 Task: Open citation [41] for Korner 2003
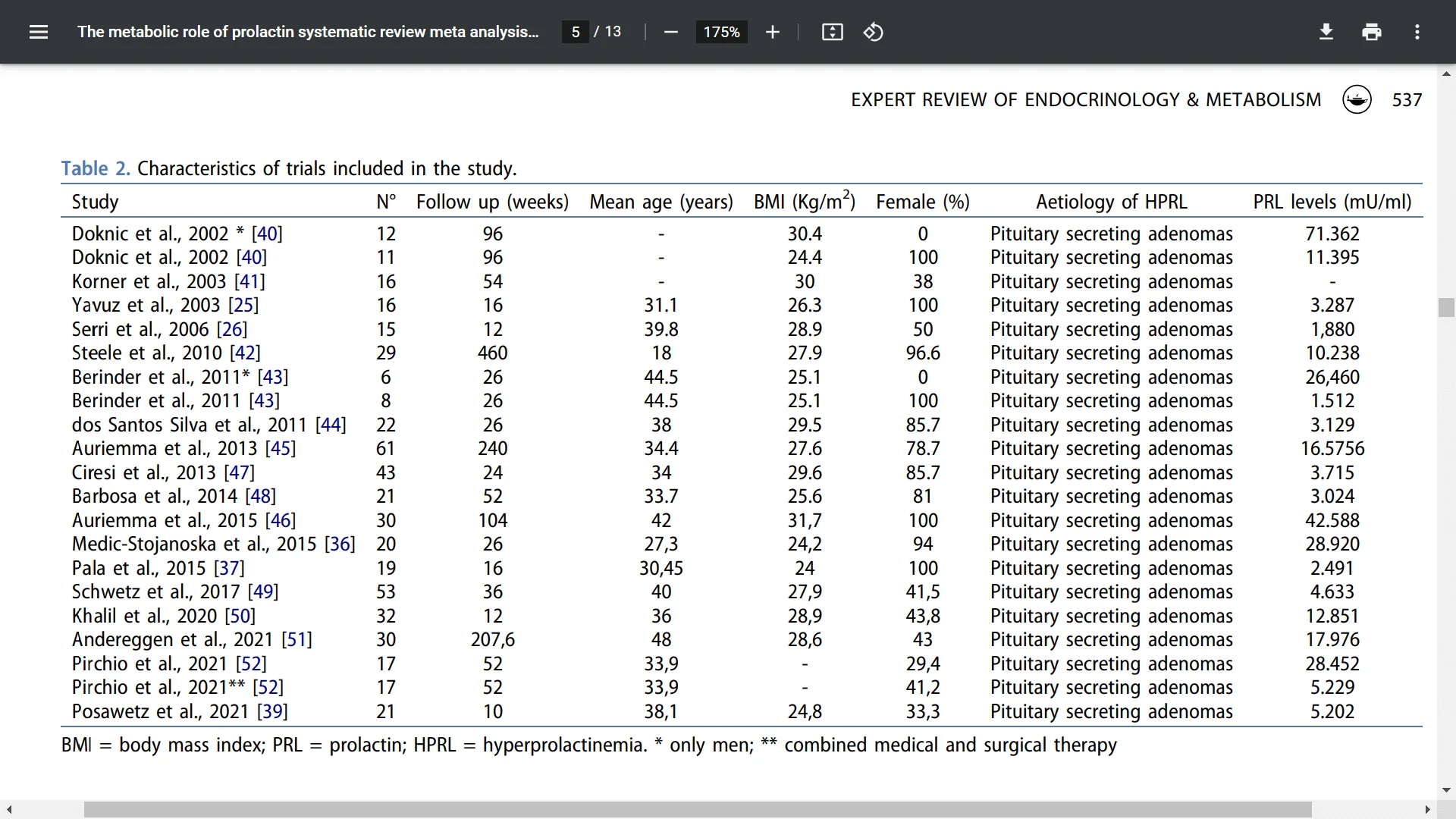249,281
